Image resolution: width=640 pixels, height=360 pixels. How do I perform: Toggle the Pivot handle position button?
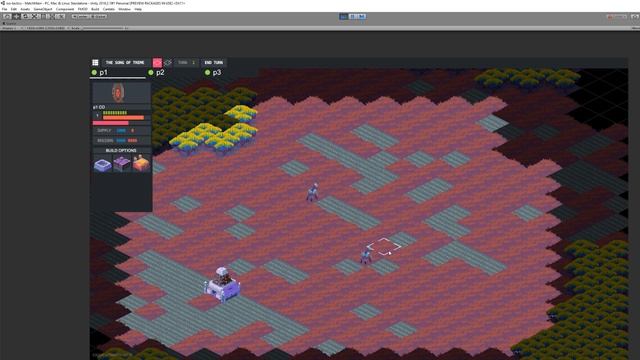click(x=81, y=16)
